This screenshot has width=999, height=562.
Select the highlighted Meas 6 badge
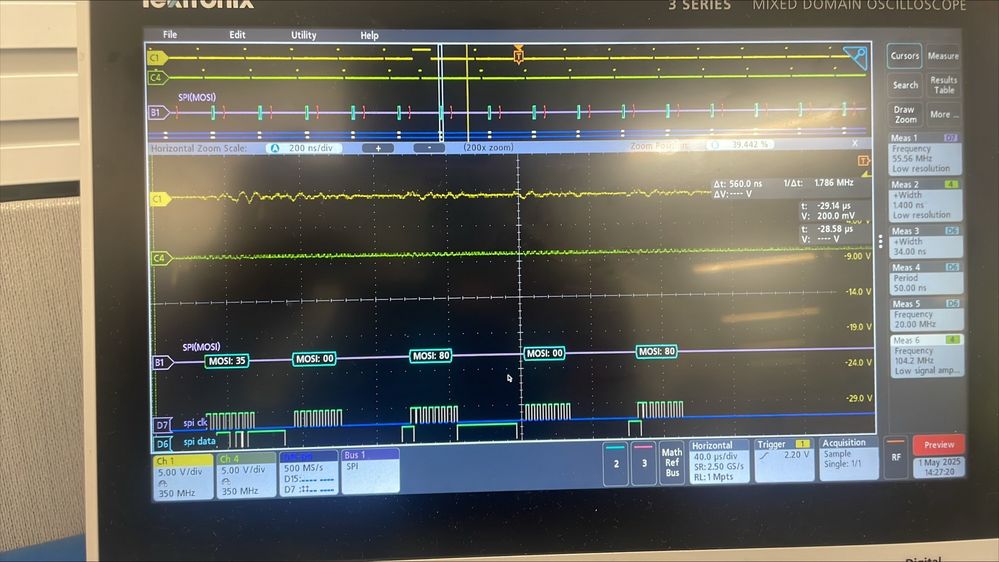pyautogui.click(x=926, y=356)
